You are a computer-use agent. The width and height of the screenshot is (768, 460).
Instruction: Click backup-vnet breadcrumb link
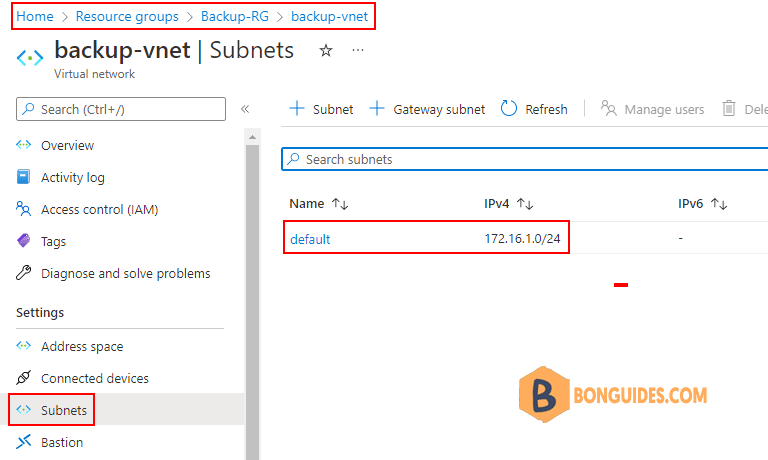[329, 16]
